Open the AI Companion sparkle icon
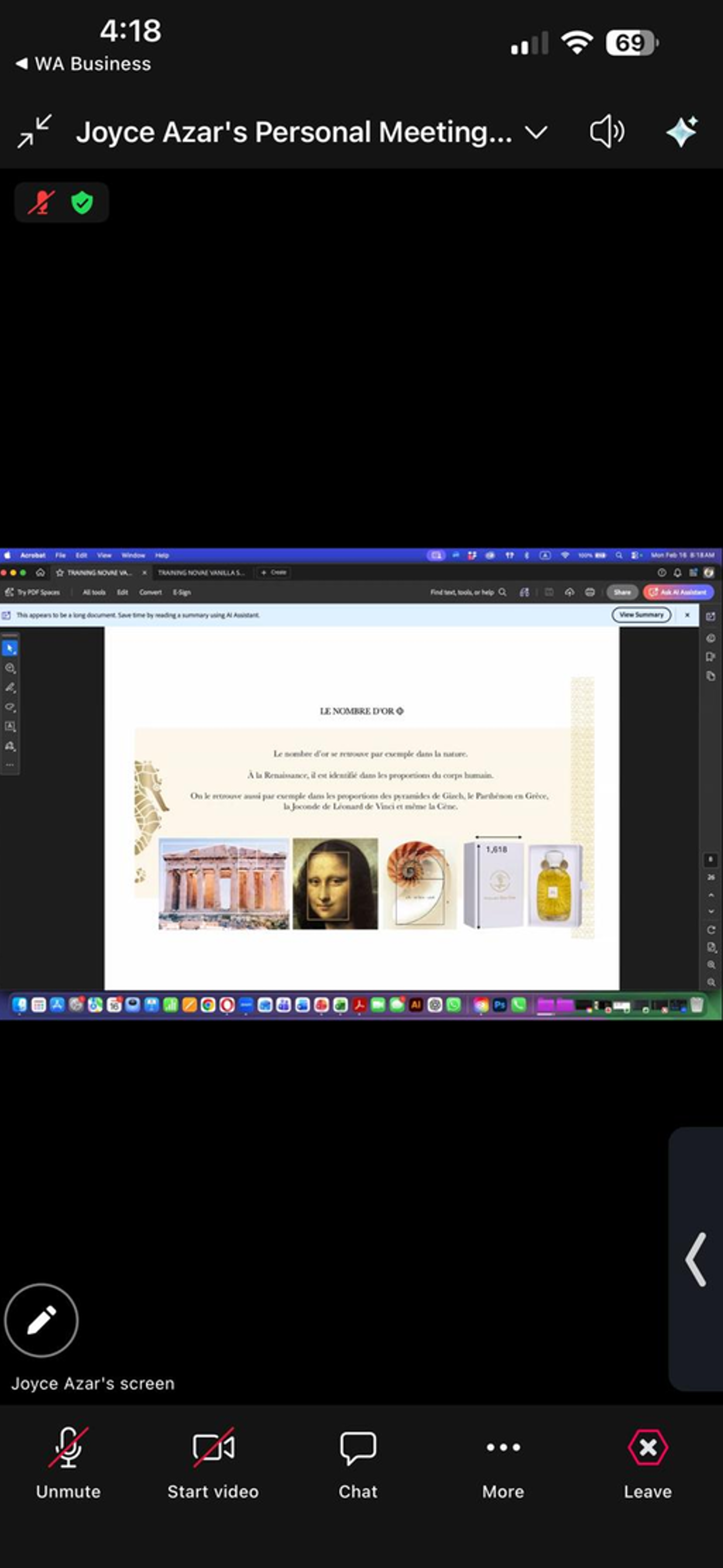 [x=682, y=132]
